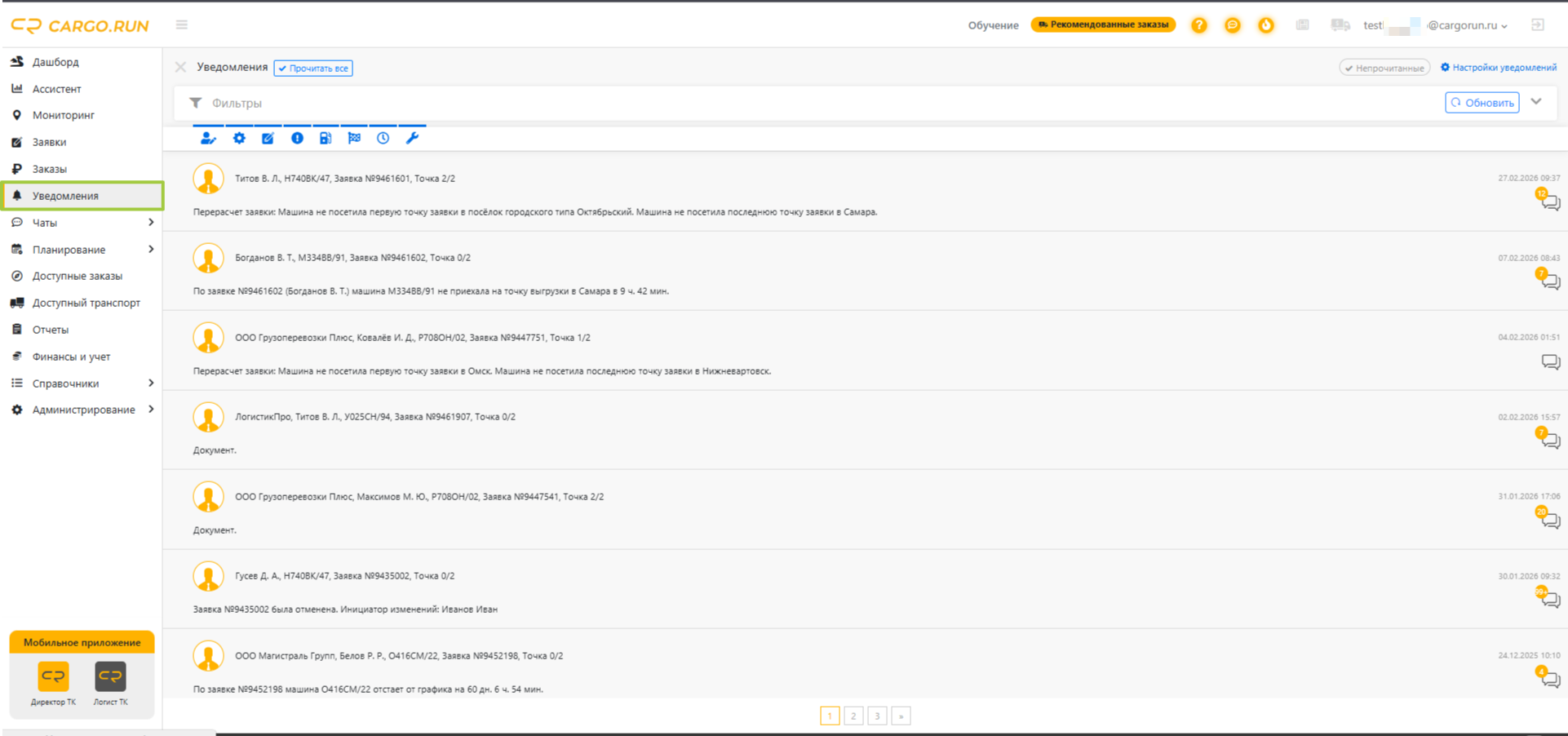Screen dimensions: 1568x736
Task: Open Мониторинг in the sidebar
Action: click(64, 115)
